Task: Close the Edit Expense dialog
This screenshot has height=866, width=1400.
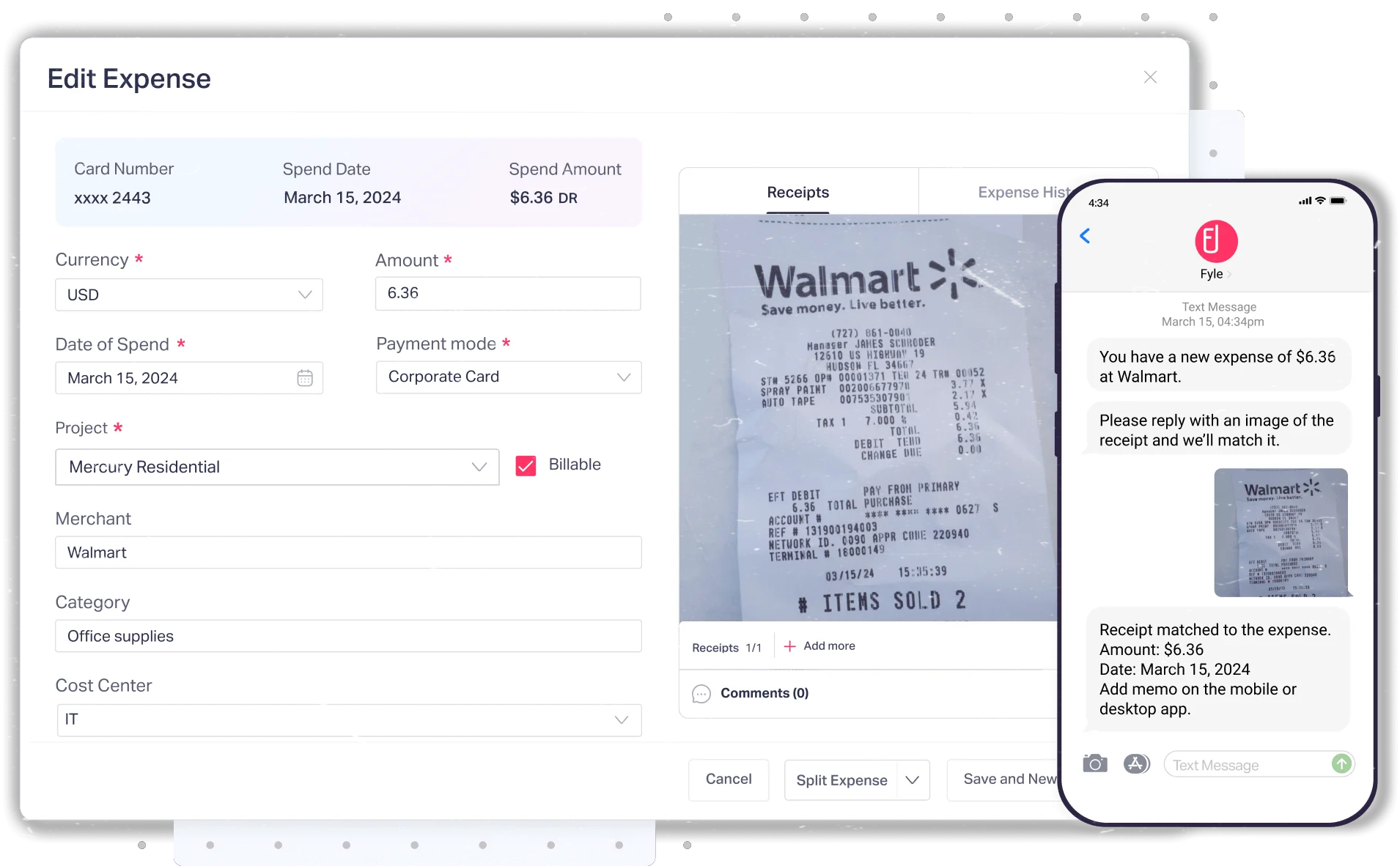Action: (1150, 78)
